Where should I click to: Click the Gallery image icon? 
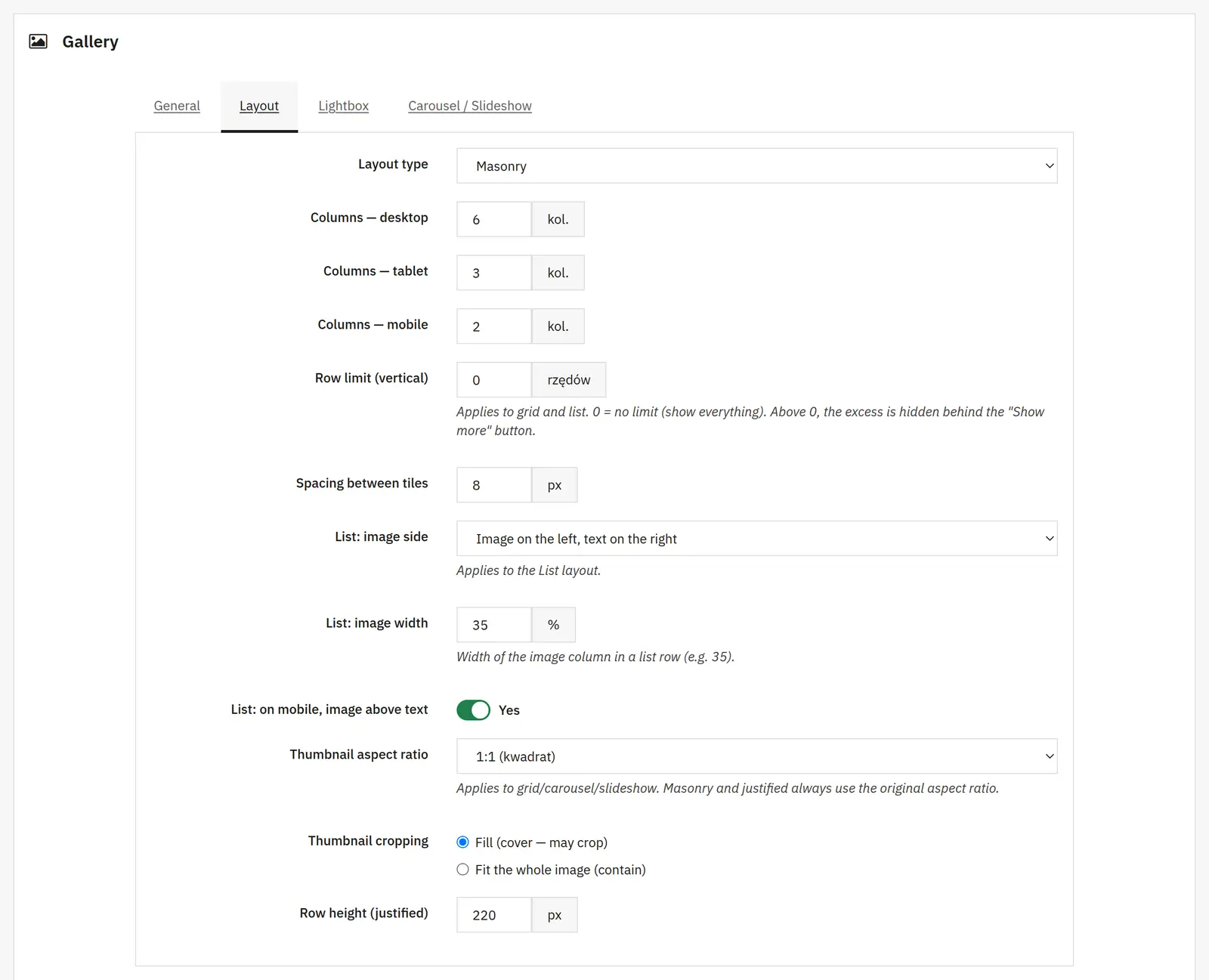[x=38, y=42]
